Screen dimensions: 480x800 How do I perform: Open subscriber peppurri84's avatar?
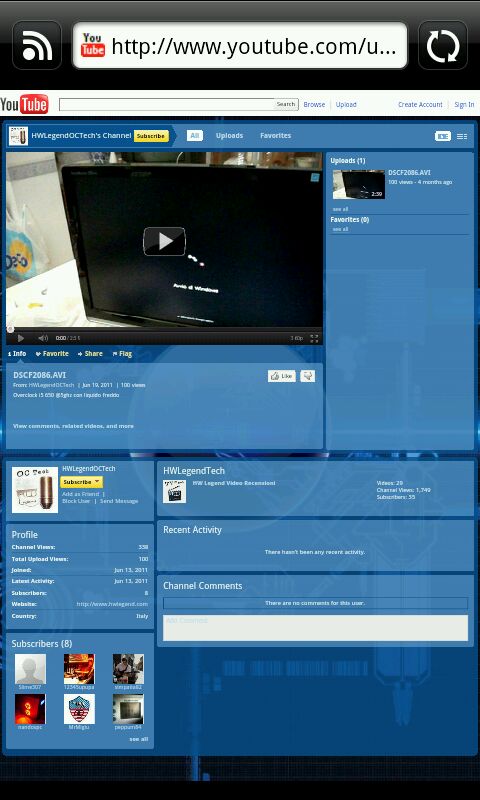tap(128, 709)
